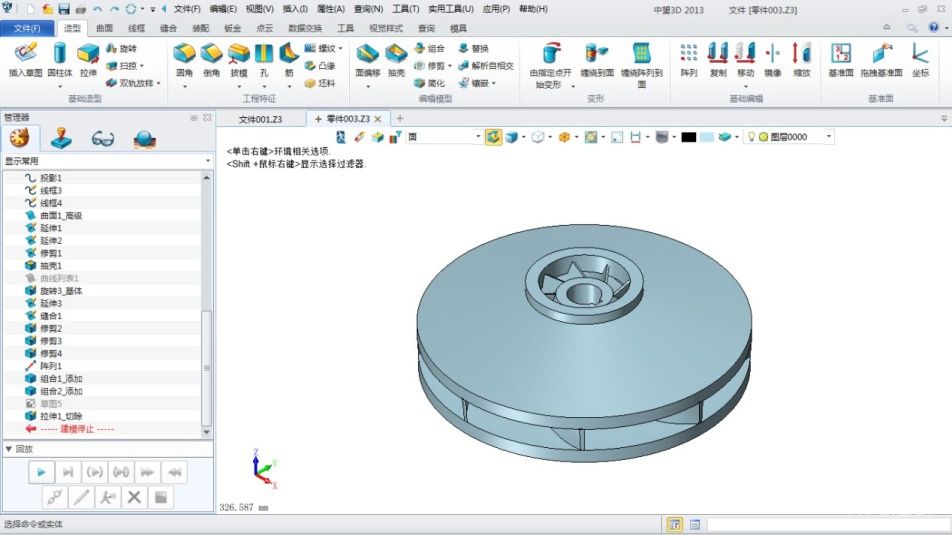Toggle the highlighted yellow display mode button
The height and width of the screenshot is (535, 952).
pyautogui.click(x=493, y=136)
